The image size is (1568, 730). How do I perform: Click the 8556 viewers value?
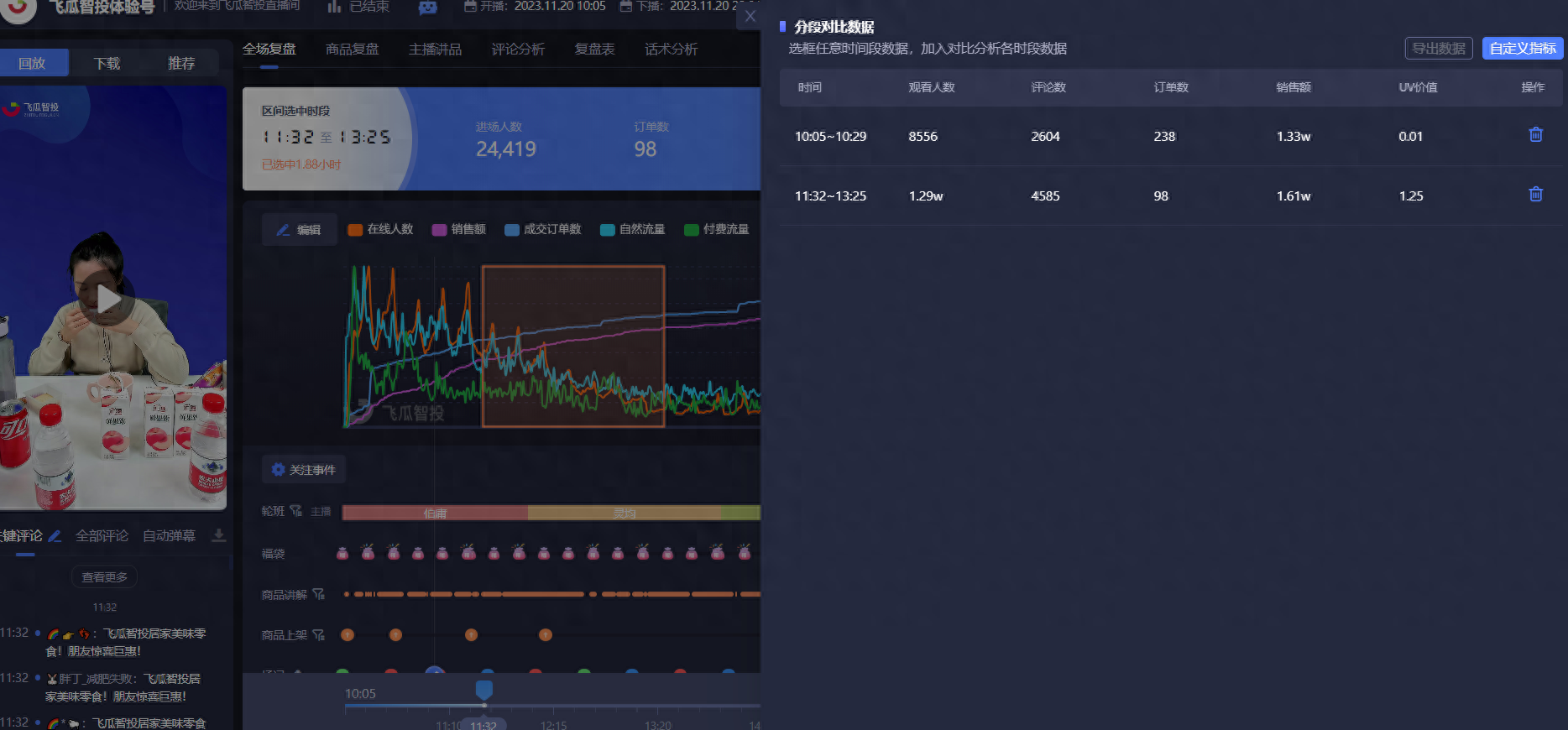(x=923, y=136)
